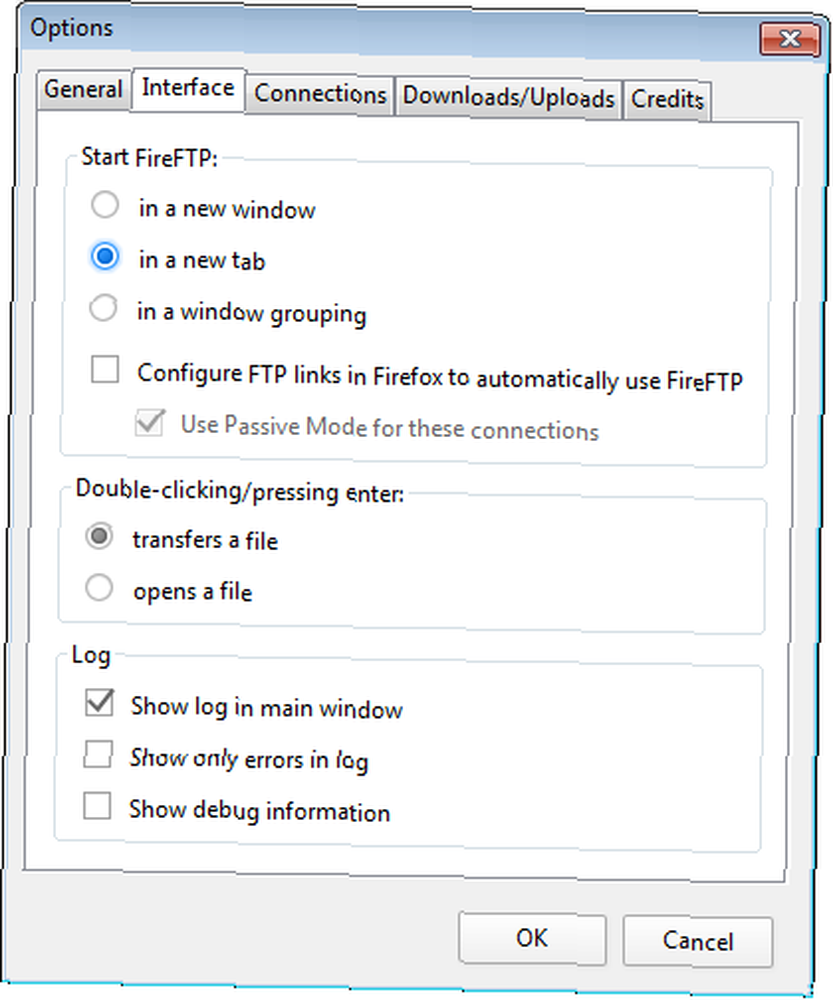Open the Credits tab
833x1000 pixels.
point(667,100)
